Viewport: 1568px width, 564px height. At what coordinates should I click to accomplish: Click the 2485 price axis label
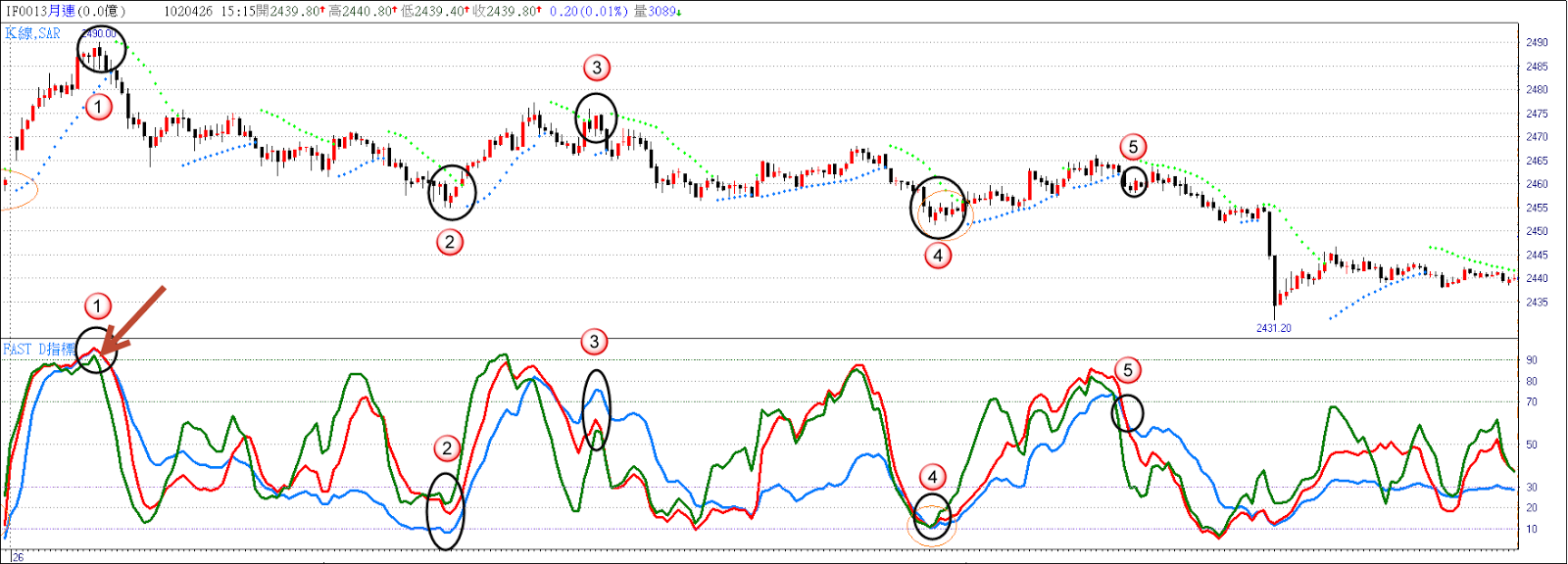(1537, 67)
